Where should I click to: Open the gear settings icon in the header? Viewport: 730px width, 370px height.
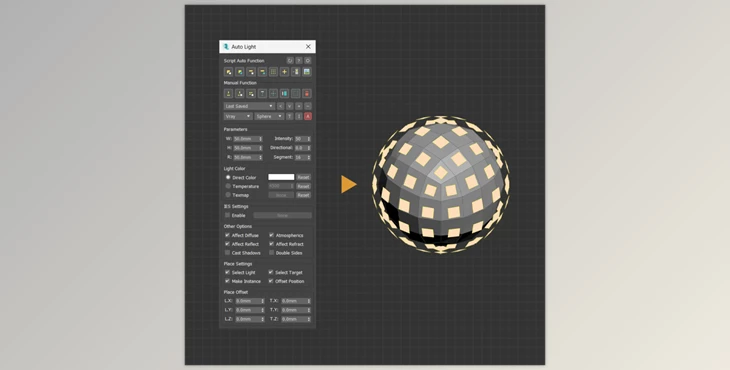tap(308, 61)
